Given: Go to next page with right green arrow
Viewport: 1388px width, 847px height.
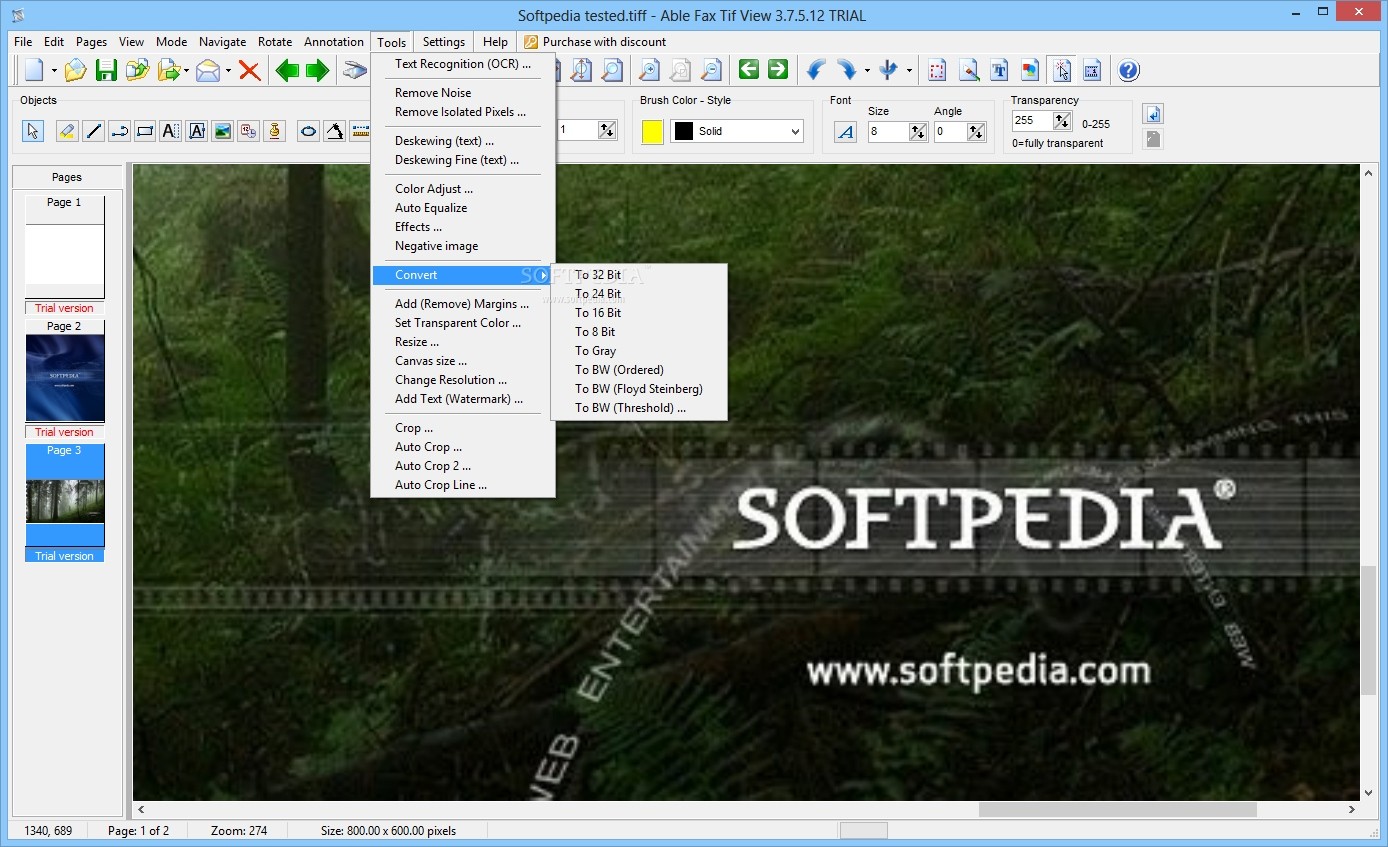Looking at the screenshot, I should pyautogui.click(x=317, y=70).
